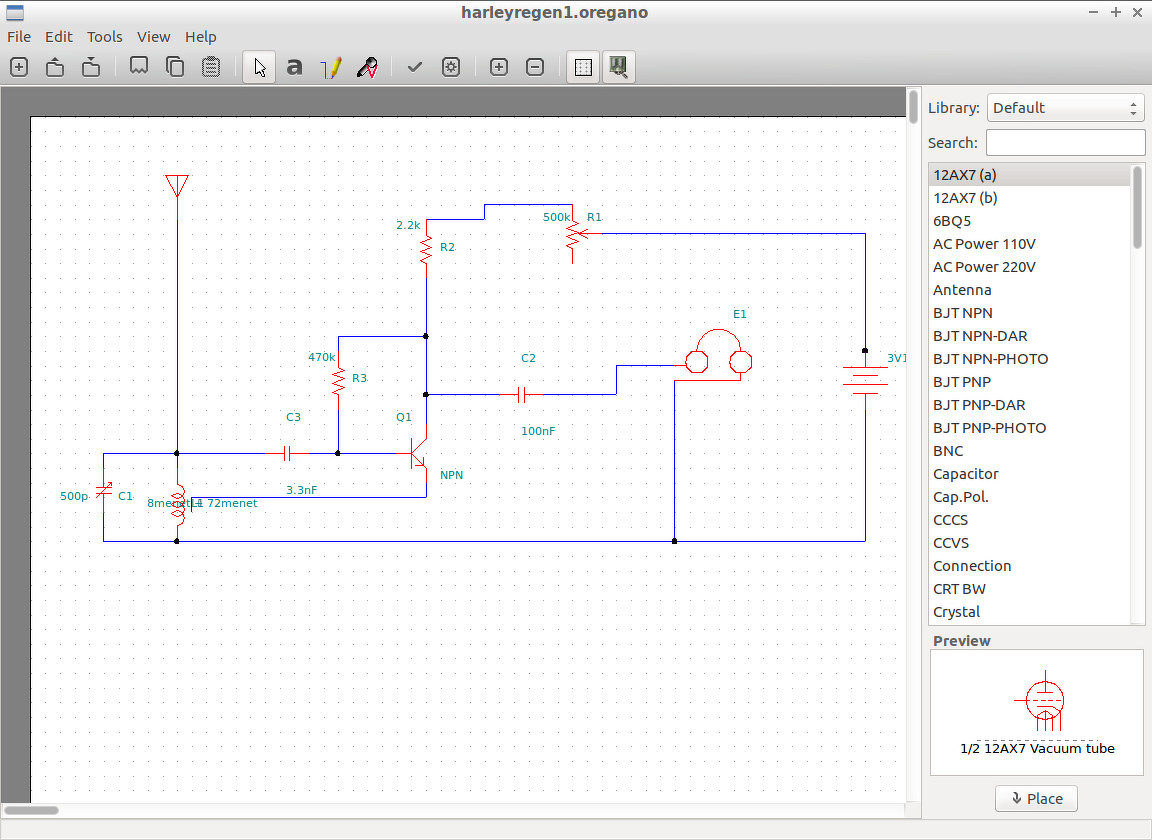This screenshot has width=1152, height=840.
Task: Open the Edit menu
Action: pos(59,37)
